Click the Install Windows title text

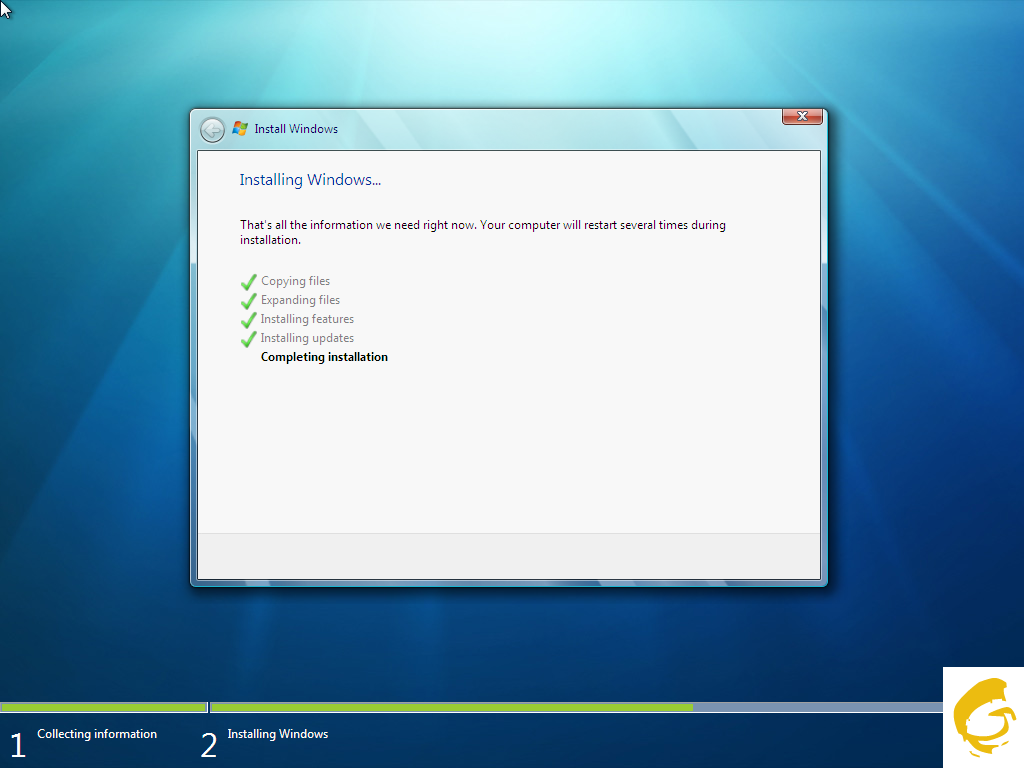296,129
